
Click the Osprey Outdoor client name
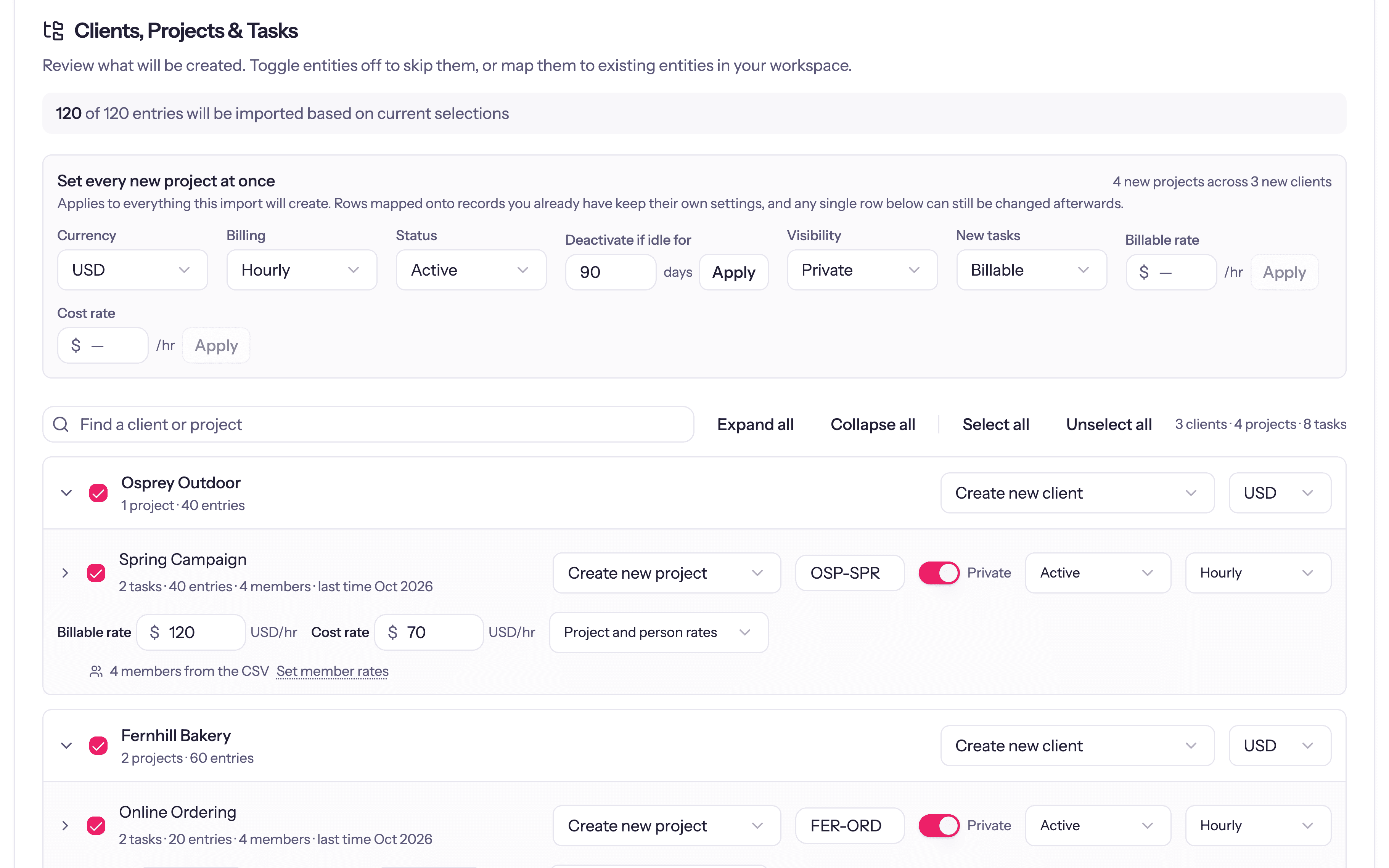click(180, 483)
